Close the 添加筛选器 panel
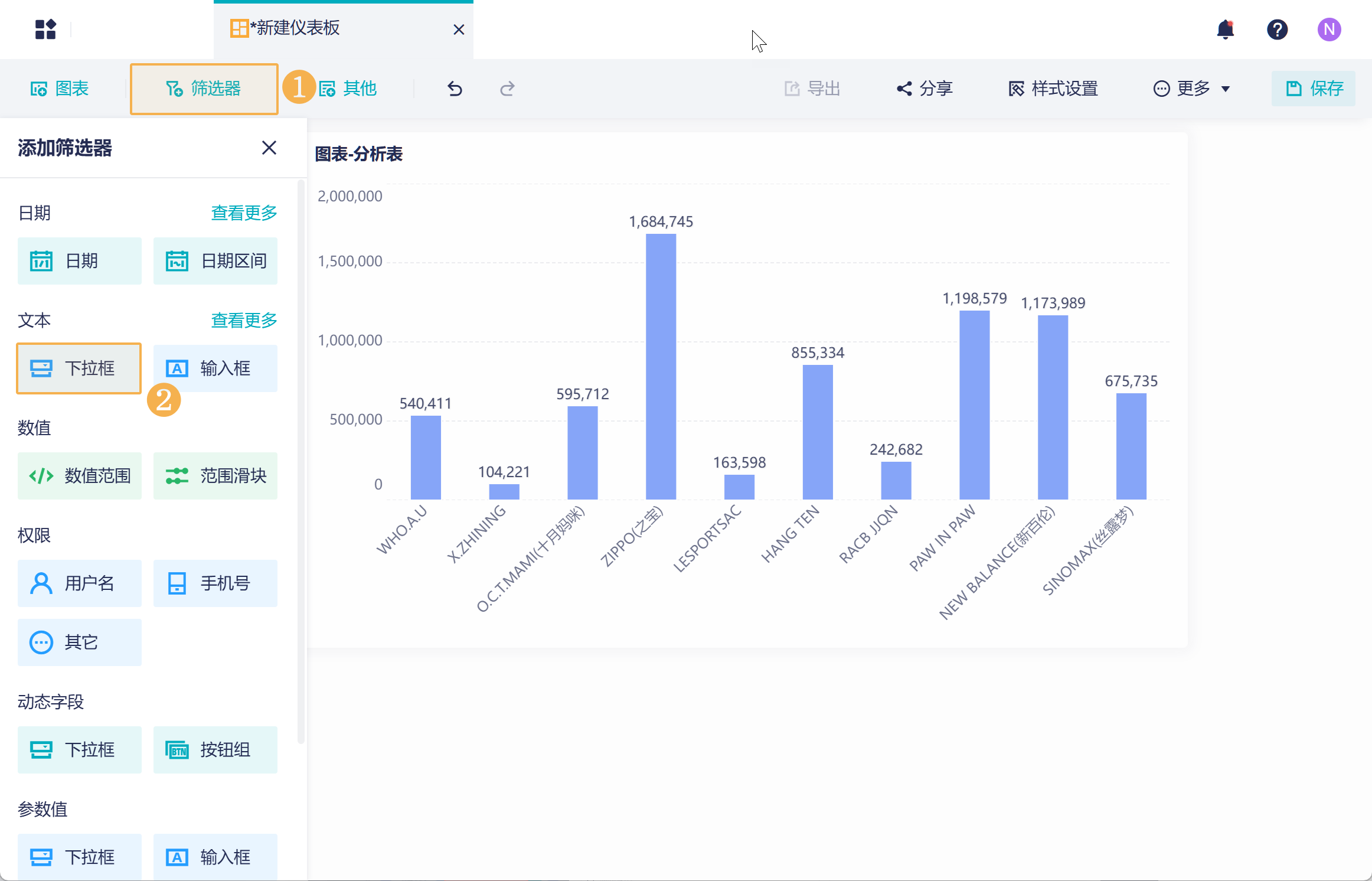This screenshot has width=1372, height=881. 269,148
